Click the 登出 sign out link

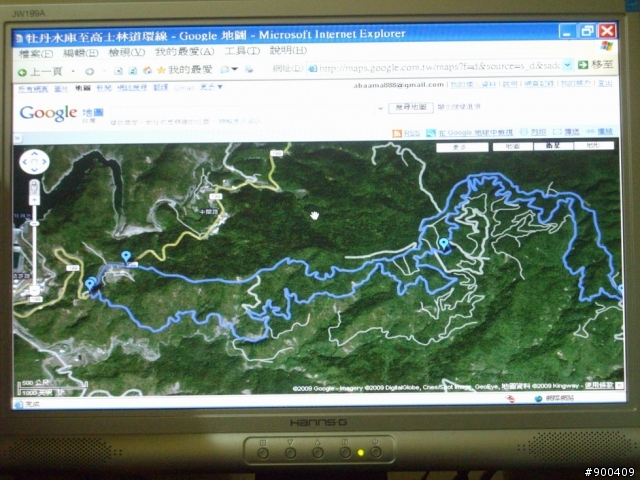605,83
